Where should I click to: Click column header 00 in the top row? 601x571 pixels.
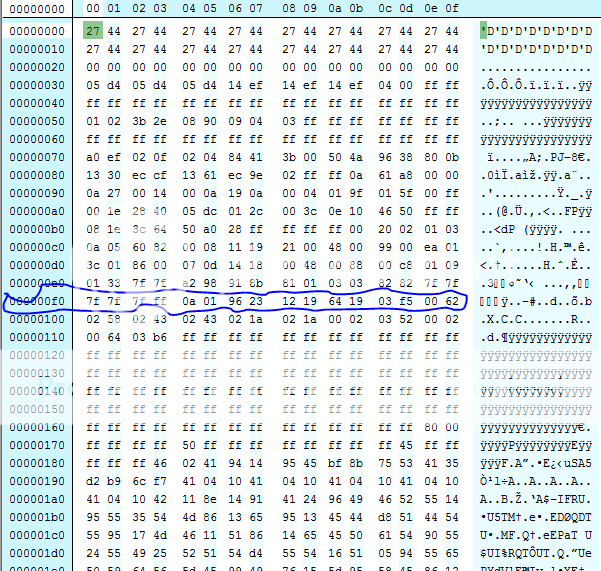pos(93,9)
